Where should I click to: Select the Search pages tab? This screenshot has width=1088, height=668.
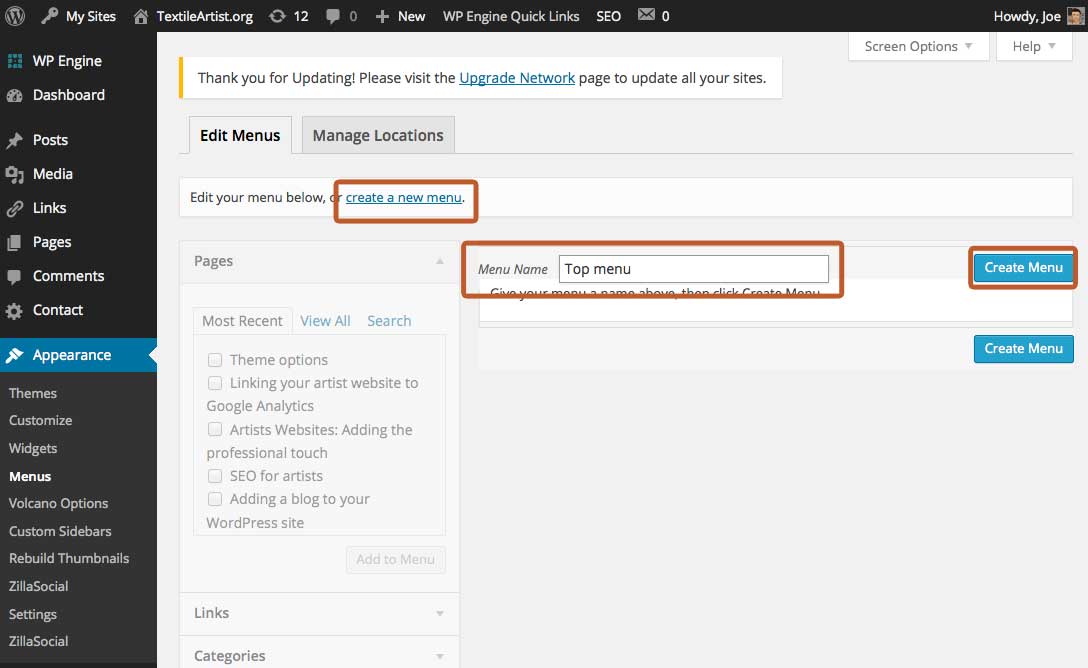click(x=389, y=321)
